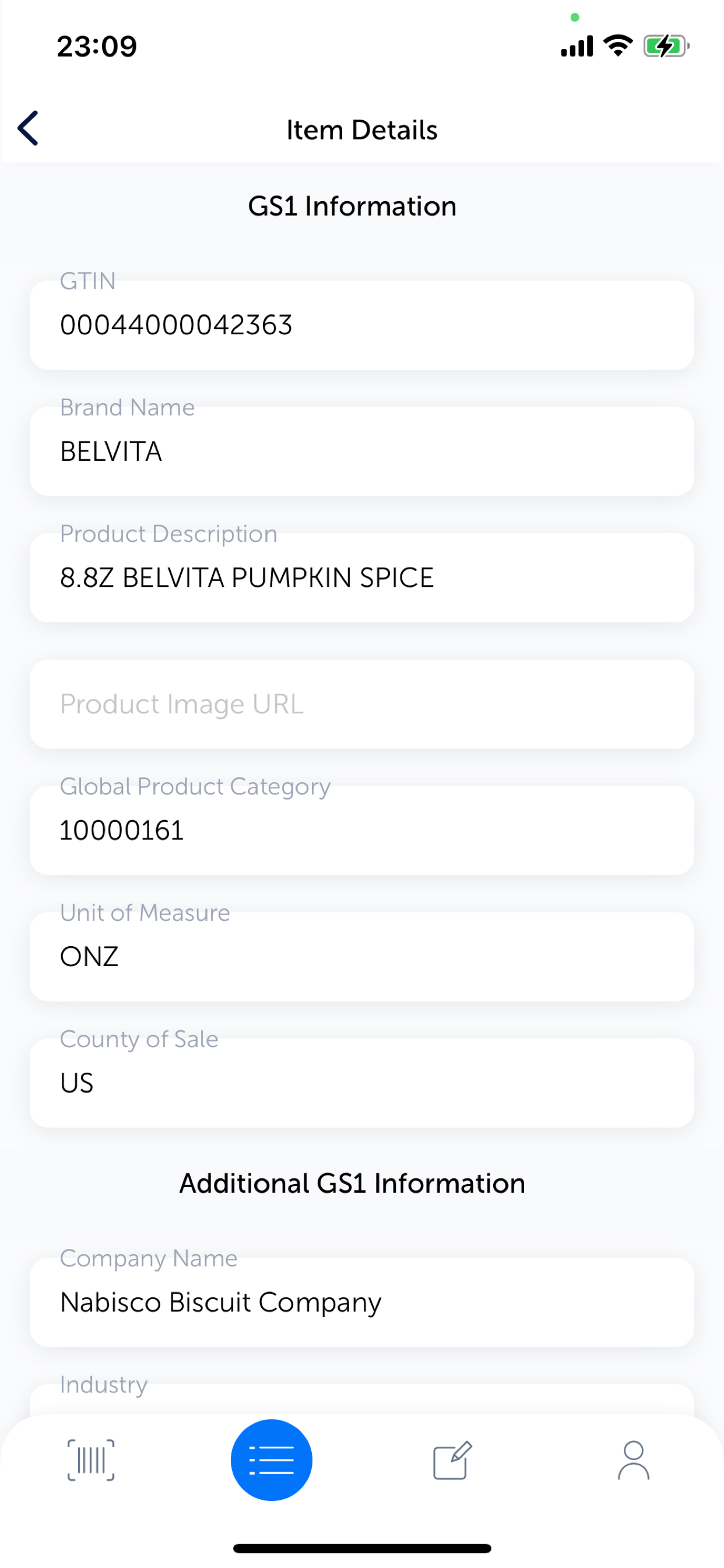Tap the Wi-Fi status icon
The height and width of the screenshot is (1568, 724).
617,45
